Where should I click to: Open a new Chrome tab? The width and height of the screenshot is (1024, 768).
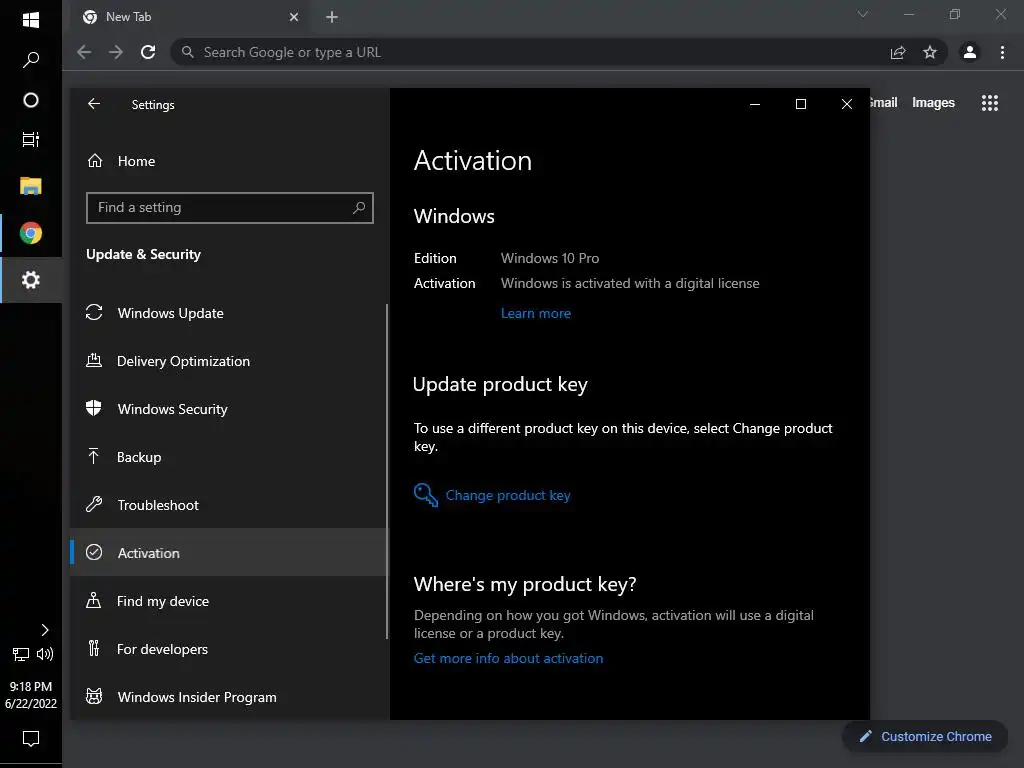pos(332,17)
